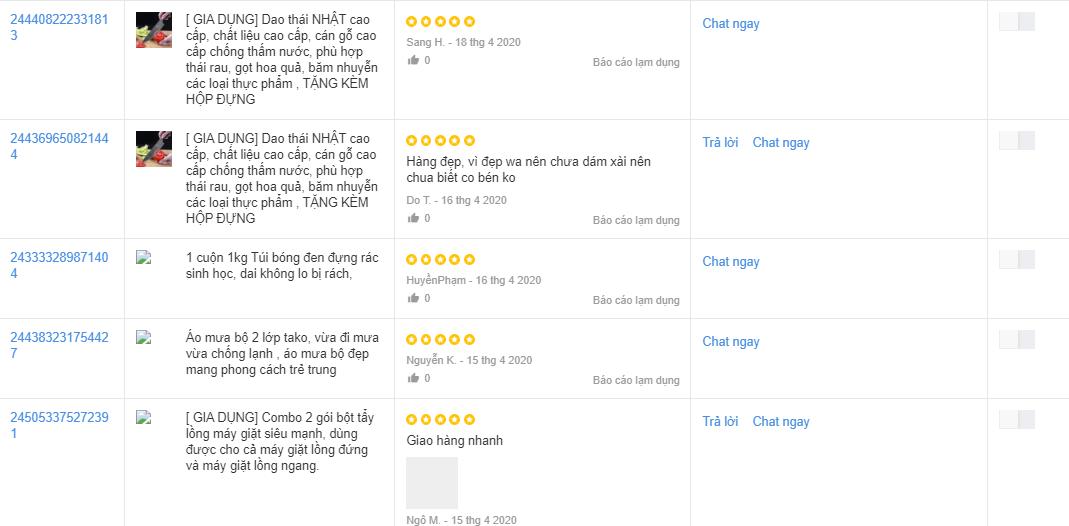1069x526 pixels.
Task: Toggle the switch in the Do T. review row
Action: coord(1016,141)
